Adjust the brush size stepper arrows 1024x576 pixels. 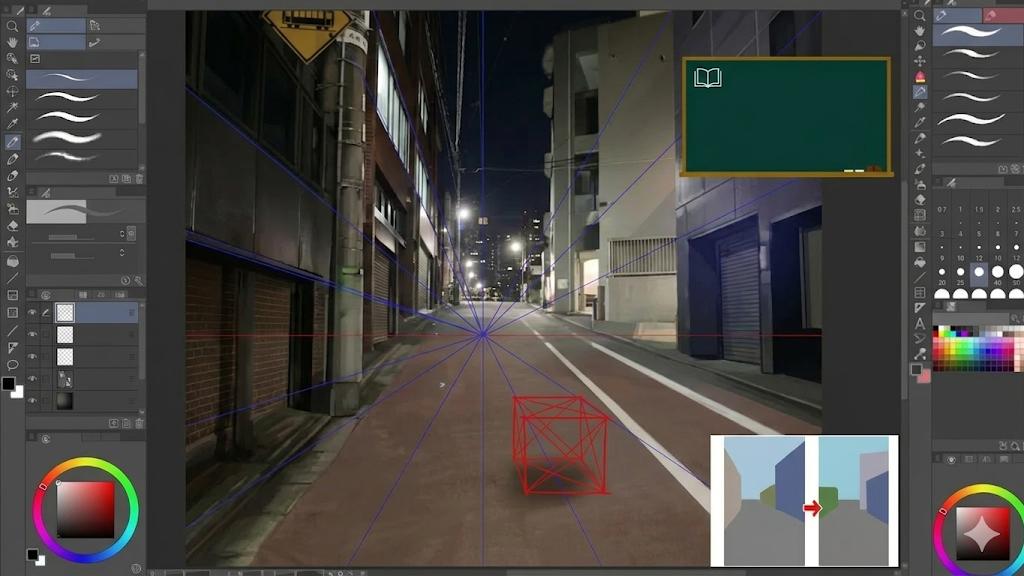(122, 234)
